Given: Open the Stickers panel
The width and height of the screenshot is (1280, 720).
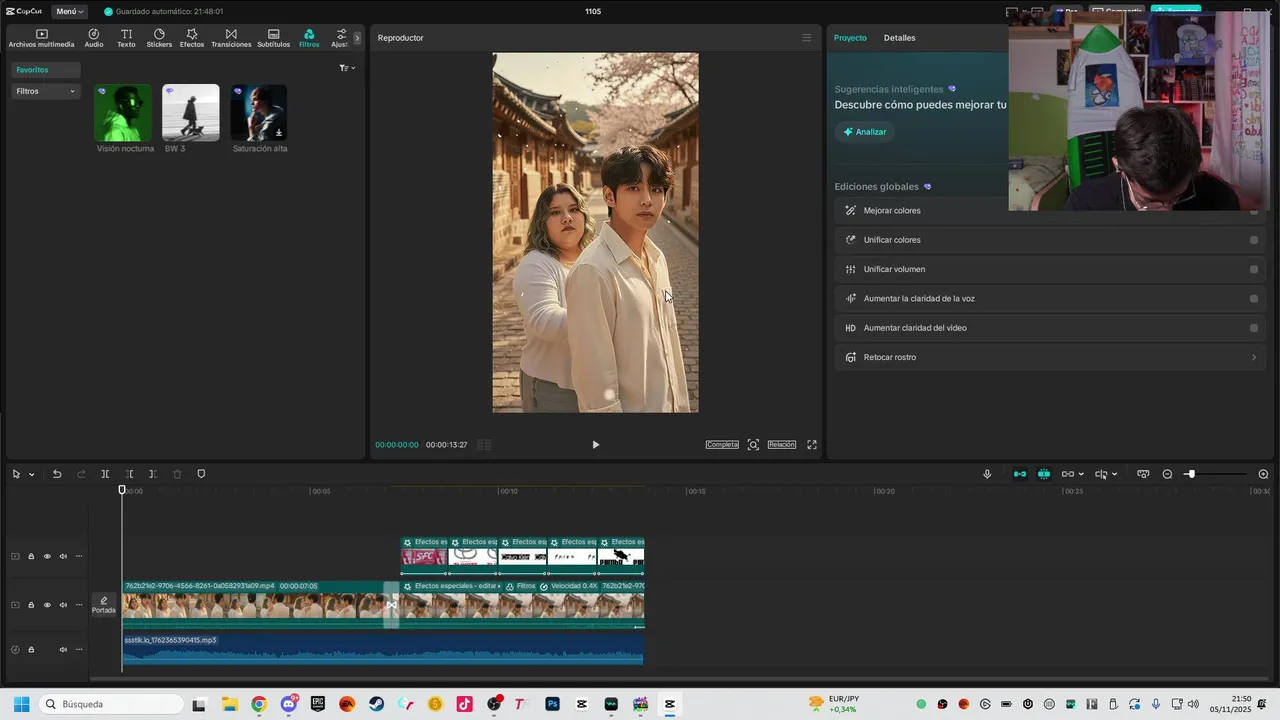Looking at the screenshot, I should pyautogui.click(x=159, y=38).
